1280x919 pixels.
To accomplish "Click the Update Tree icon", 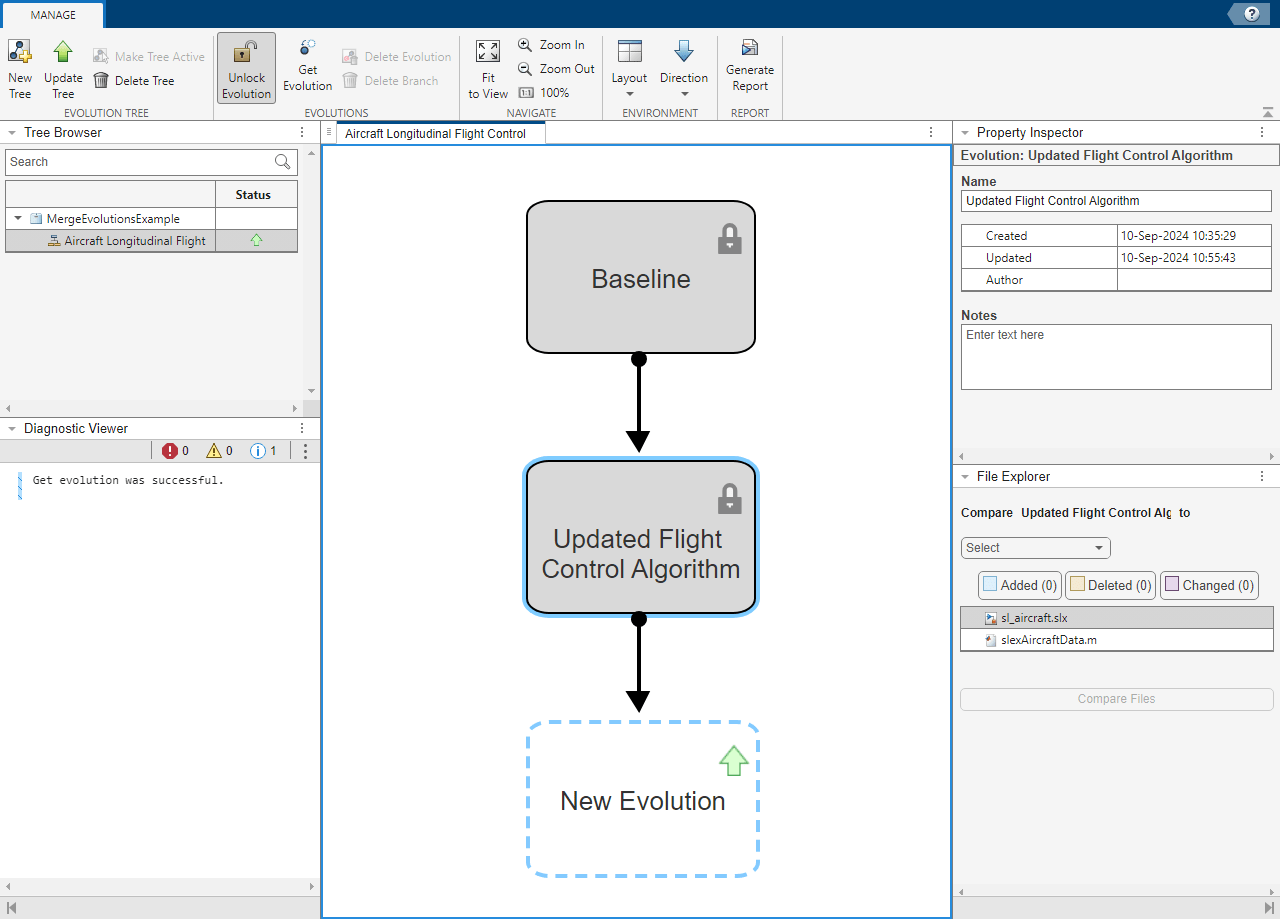I will pyautogui.click(x=63, y=52).
